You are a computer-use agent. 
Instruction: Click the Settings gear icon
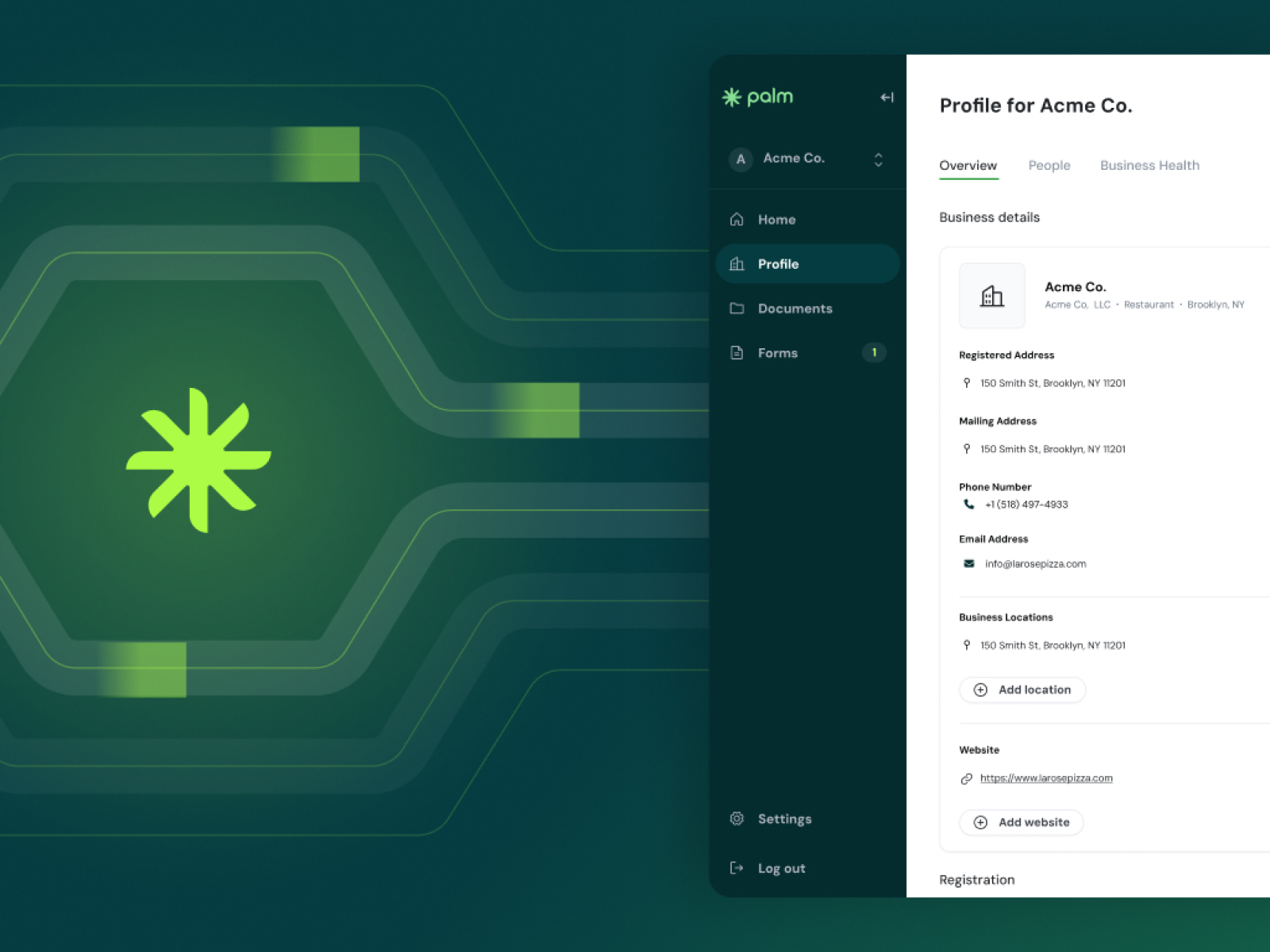pos(737,819)
